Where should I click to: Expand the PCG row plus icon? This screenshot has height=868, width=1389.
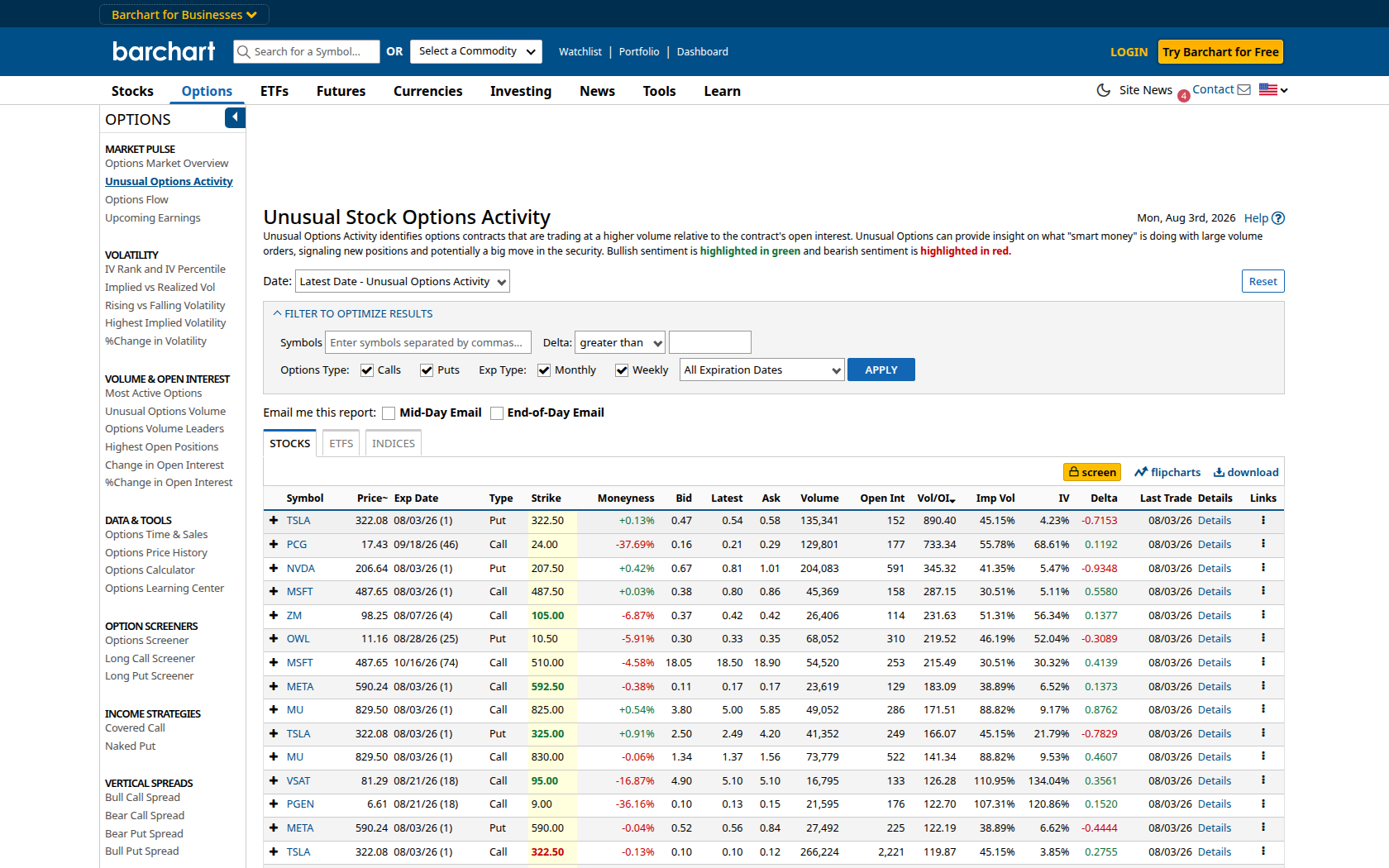274,545
